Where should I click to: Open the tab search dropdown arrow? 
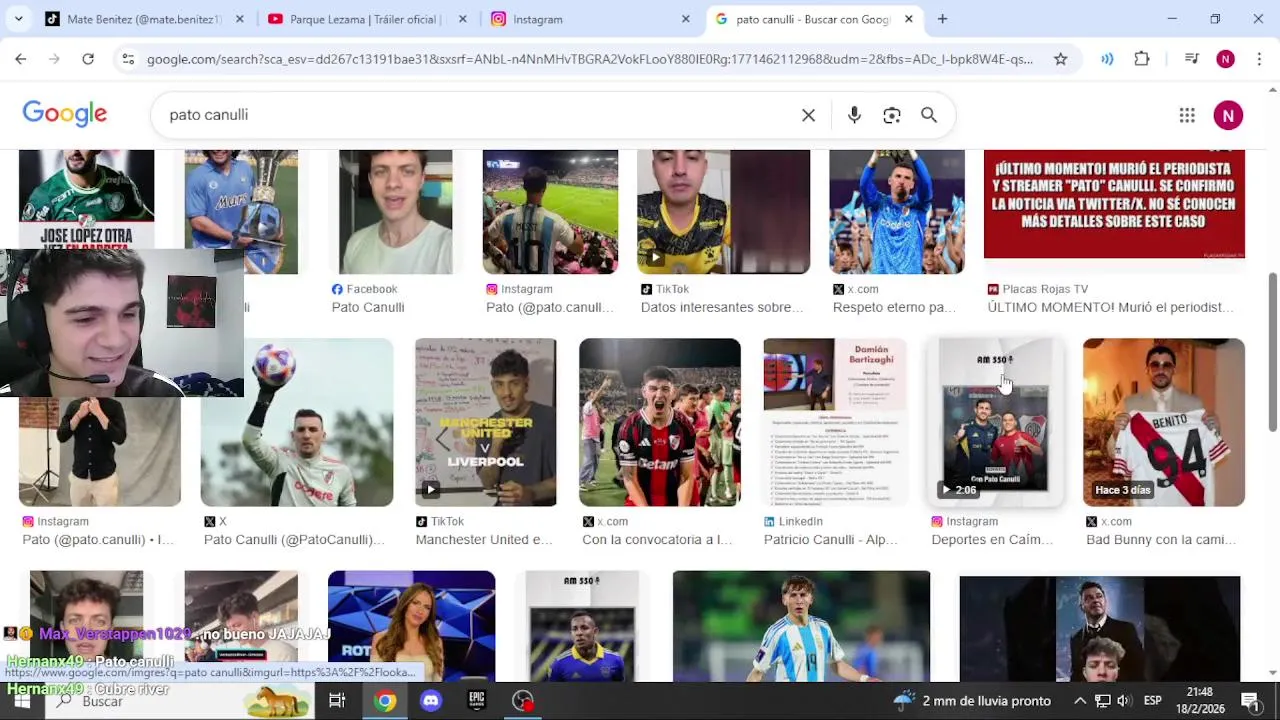click(18, 19)
